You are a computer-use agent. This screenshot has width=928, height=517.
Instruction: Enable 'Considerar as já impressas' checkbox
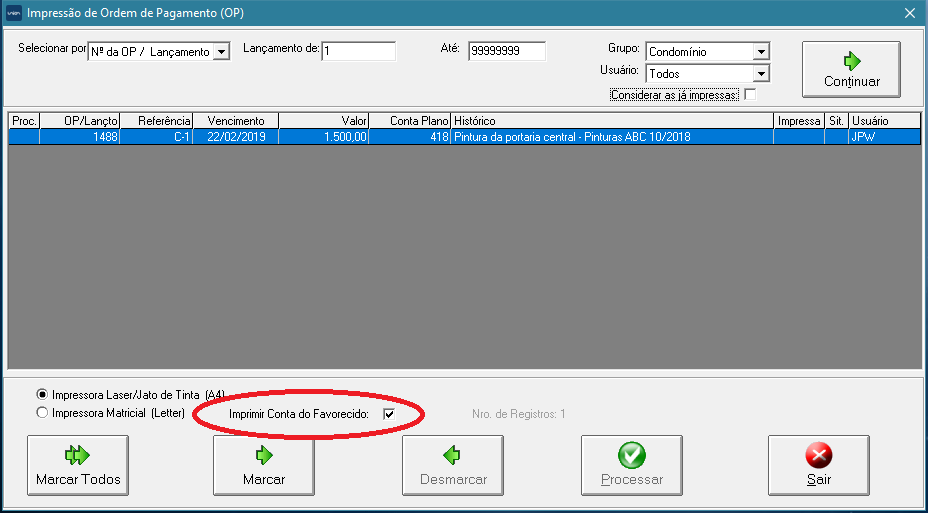click(x=750, y=95)
